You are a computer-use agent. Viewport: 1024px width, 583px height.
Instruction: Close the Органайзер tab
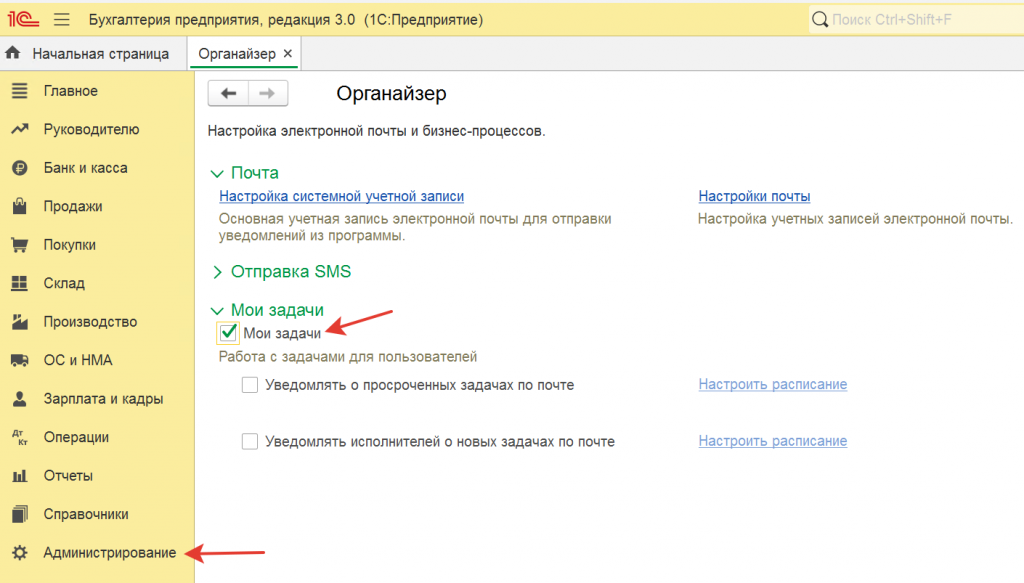(x=287, y=54)
